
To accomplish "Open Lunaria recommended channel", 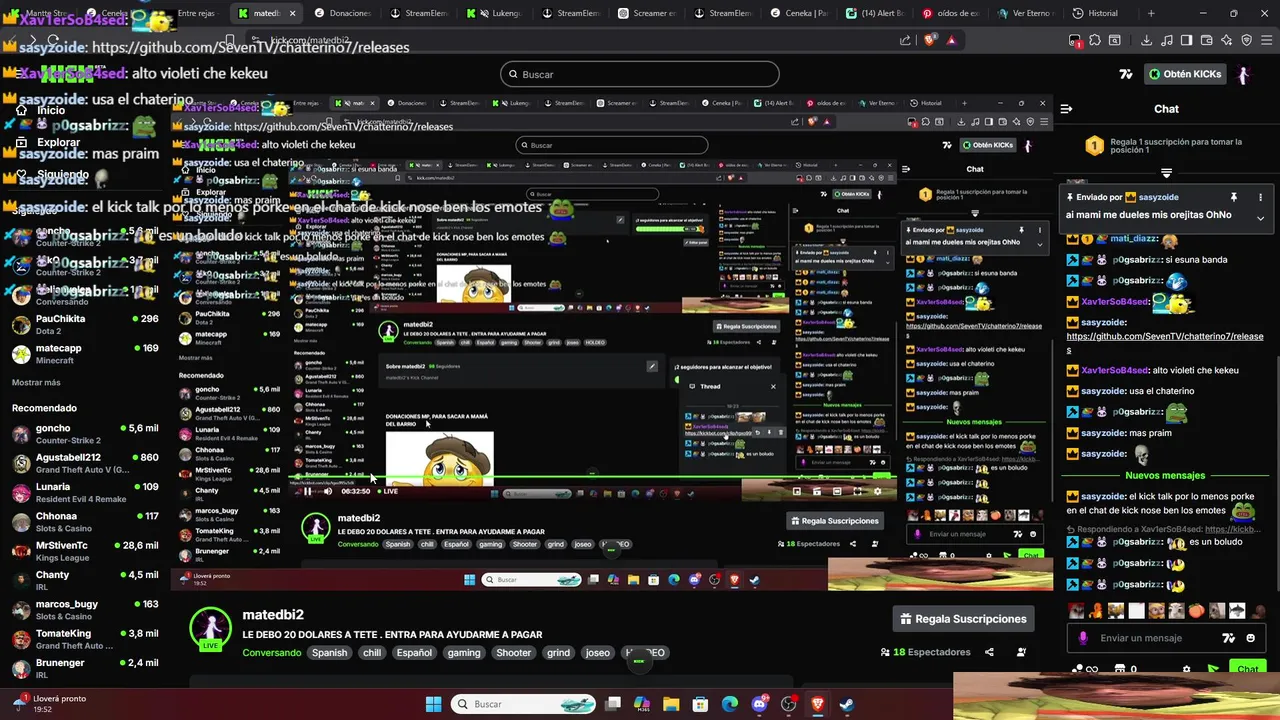I will 85,492.
